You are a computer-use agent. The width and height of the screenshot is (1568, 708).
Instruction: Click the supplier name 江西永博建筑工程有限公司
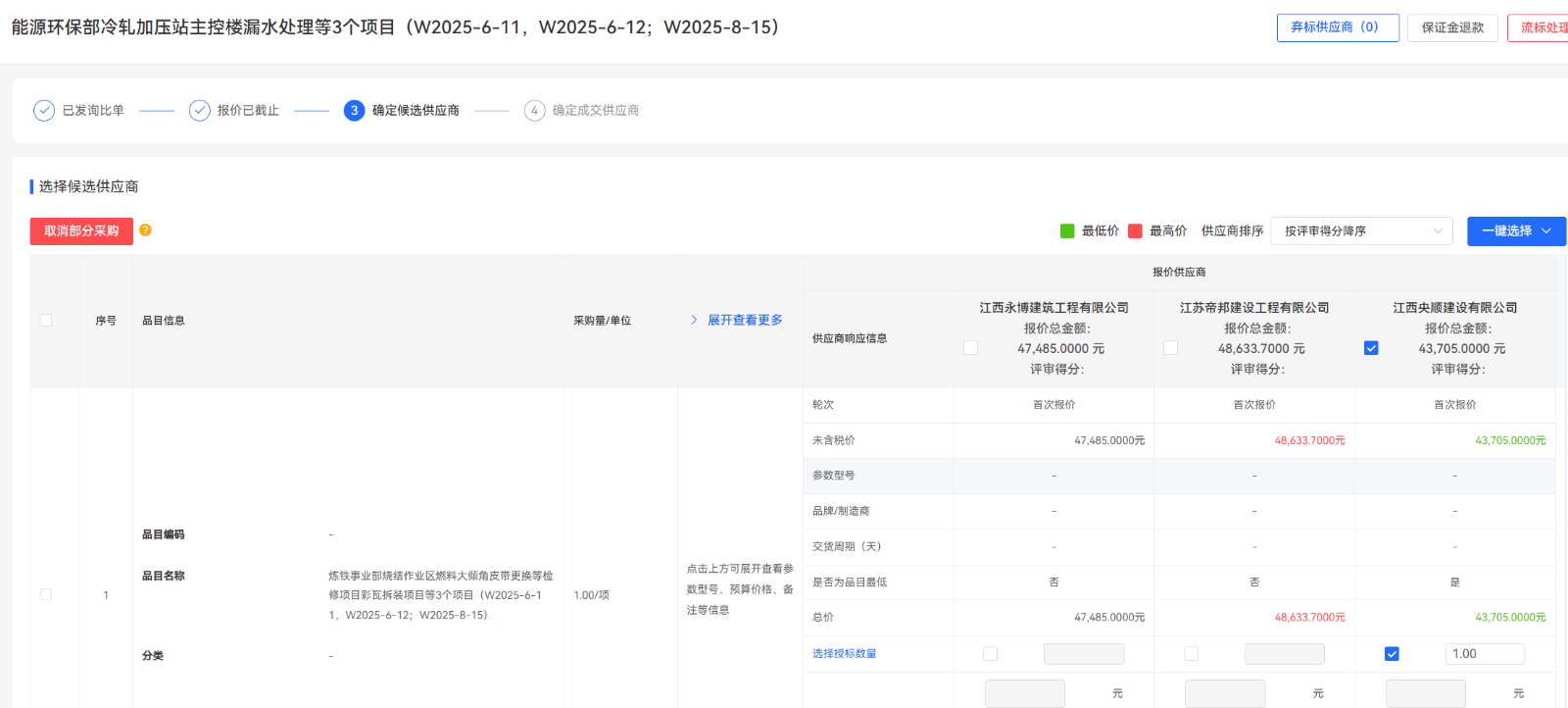[1054, 308]
